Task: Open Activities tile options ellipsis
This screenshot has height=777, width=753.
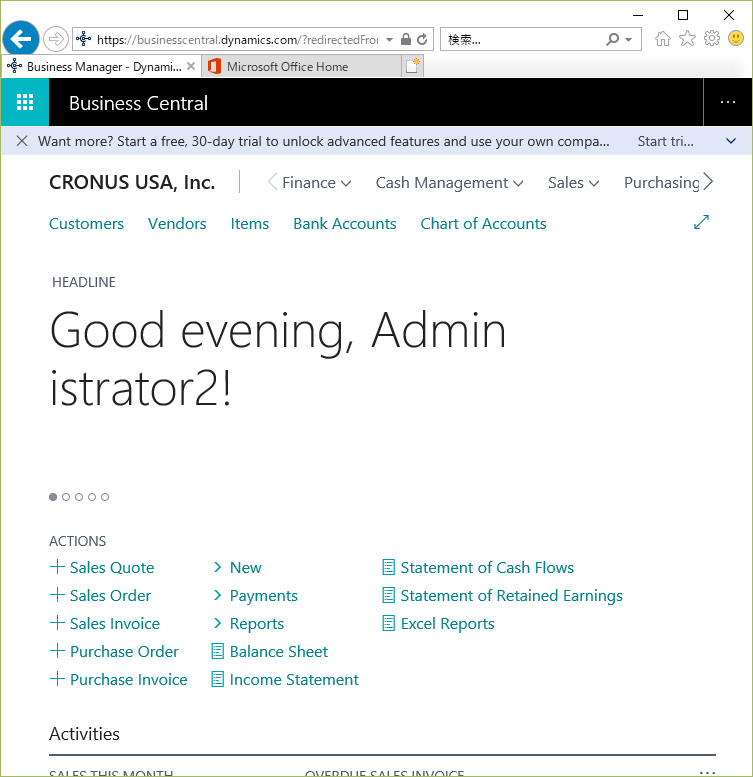Action: tap(707, 771)
